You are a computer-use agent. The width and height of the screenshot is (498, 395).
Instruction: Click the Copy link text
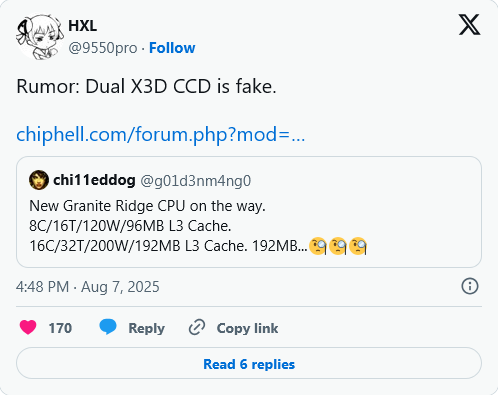247,328
